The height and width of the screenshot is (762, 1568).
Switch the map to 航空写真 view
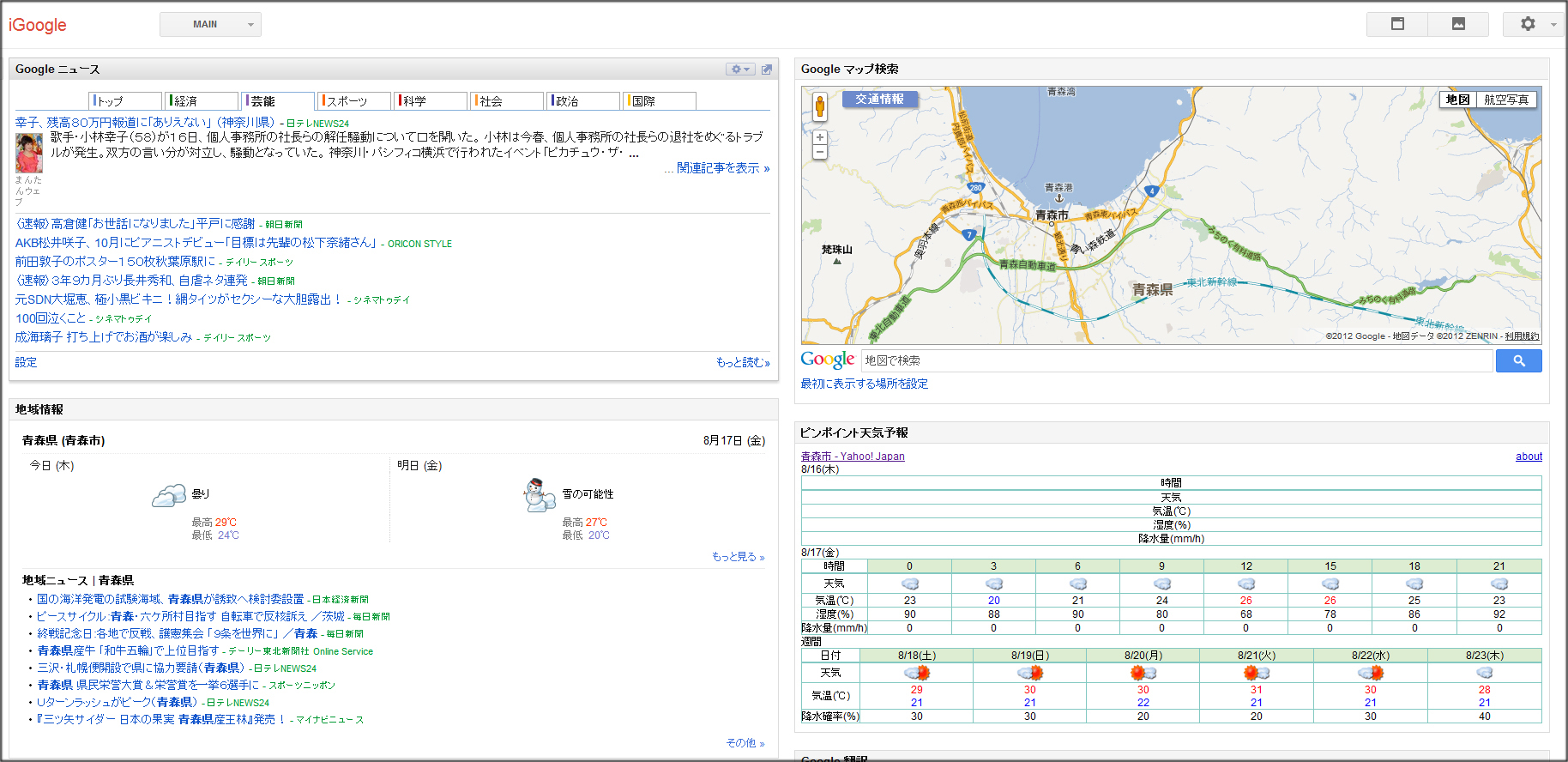(x=1506, y=100)
